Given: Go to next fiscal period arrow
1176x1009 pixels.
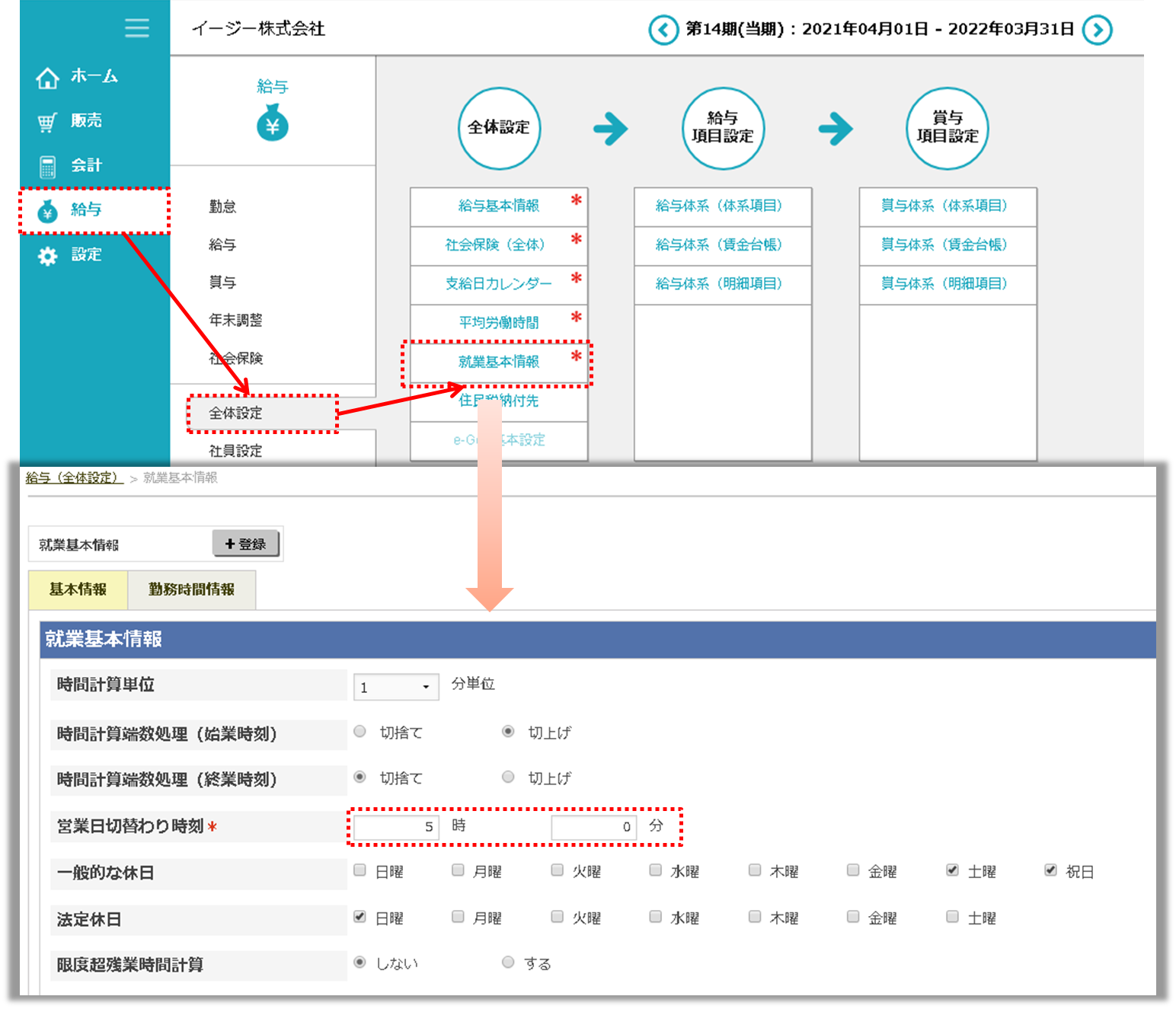Looking at the screenshot, I should coord(1097,30).
